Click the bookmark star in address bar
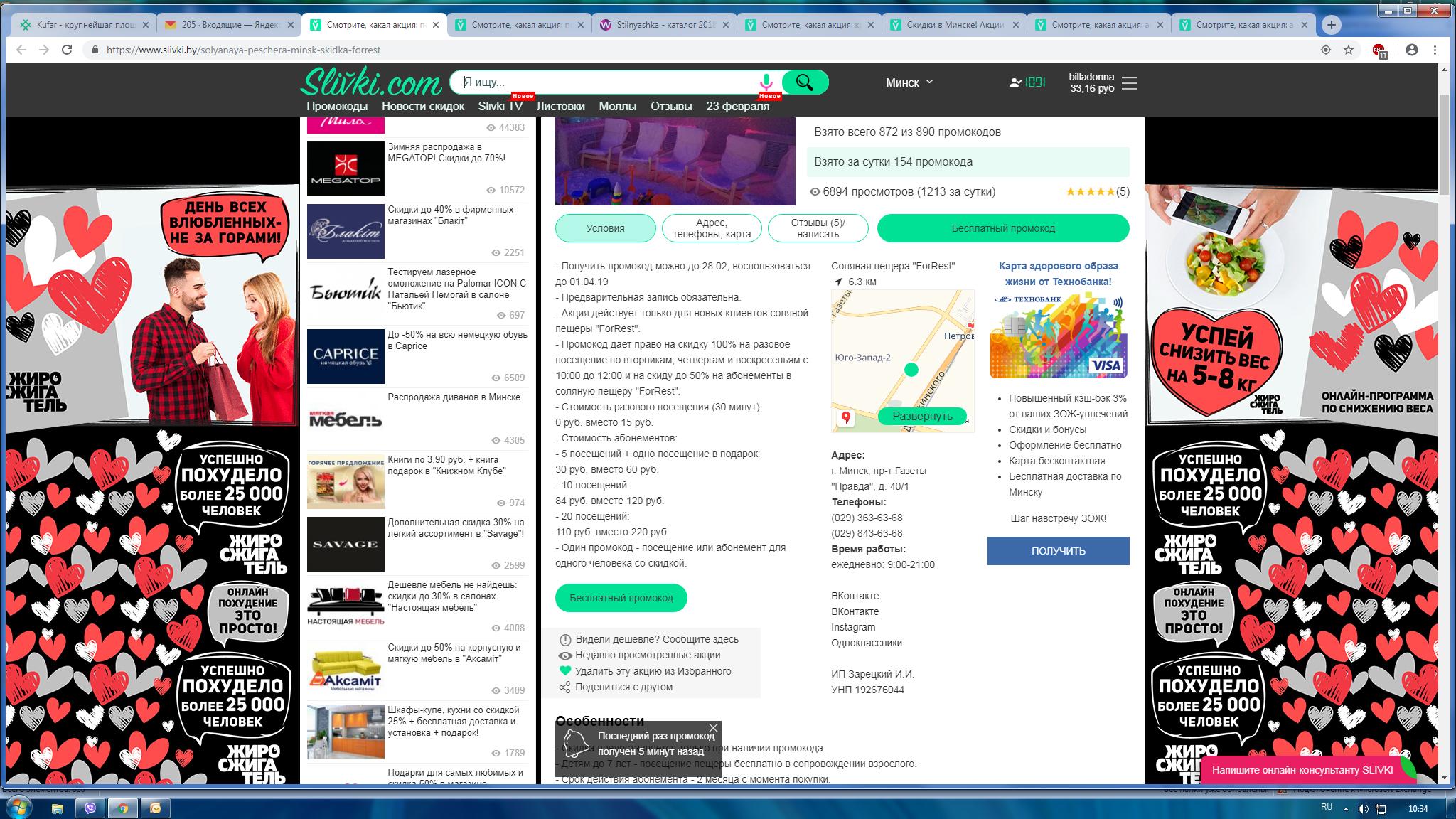Viewport: 1456px width, 819px height. 1348,50
